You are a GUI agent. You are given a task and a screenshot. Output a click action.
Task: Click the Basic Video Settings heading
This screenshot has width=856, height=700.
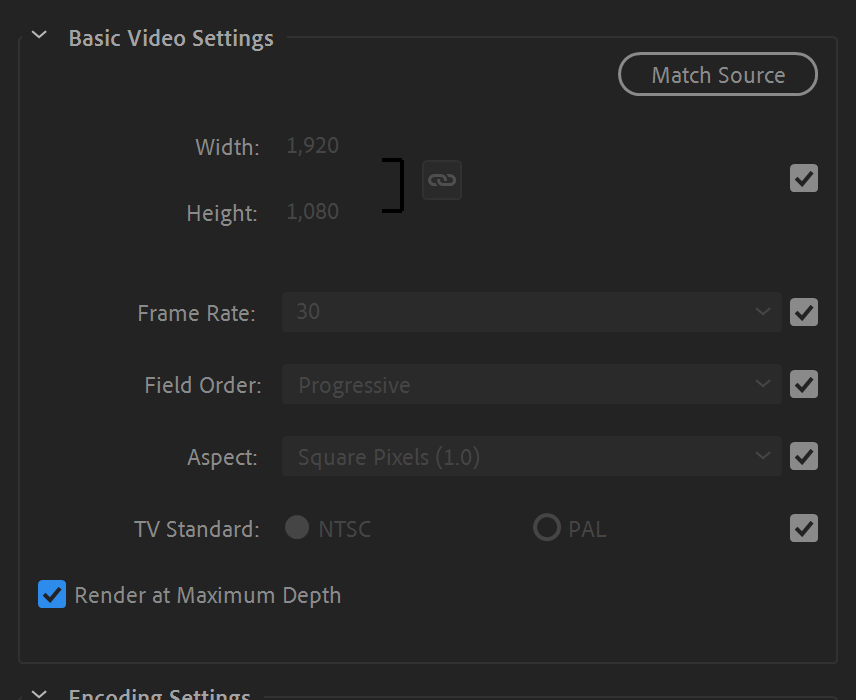[x=171, y=39]
